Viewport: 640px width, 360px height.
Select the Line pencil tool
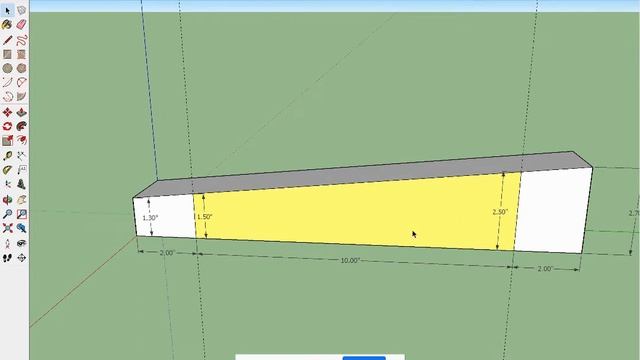(x=7, y=40)
